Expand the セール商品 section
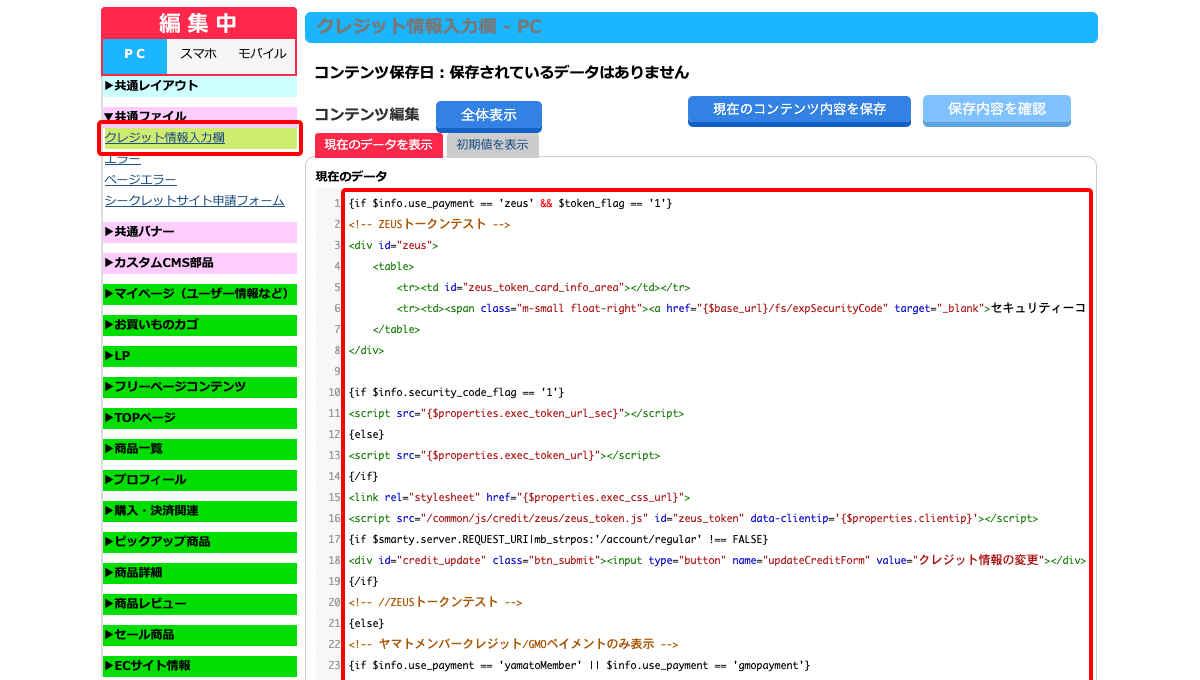 [200, 635]
